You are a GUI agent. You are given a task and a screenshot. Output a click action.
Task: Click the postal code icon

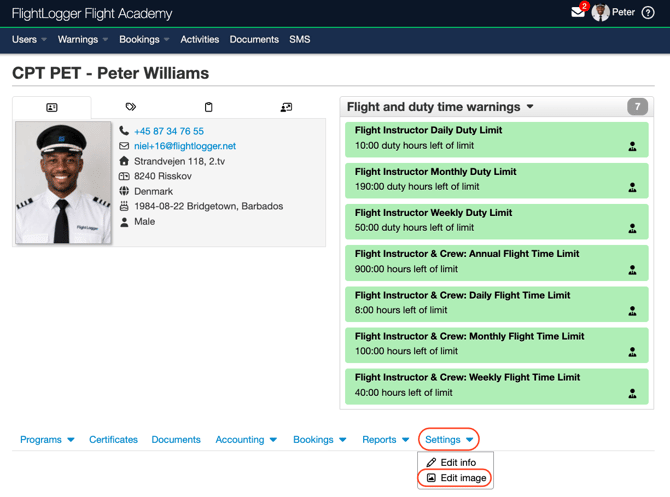coord(124,176)
